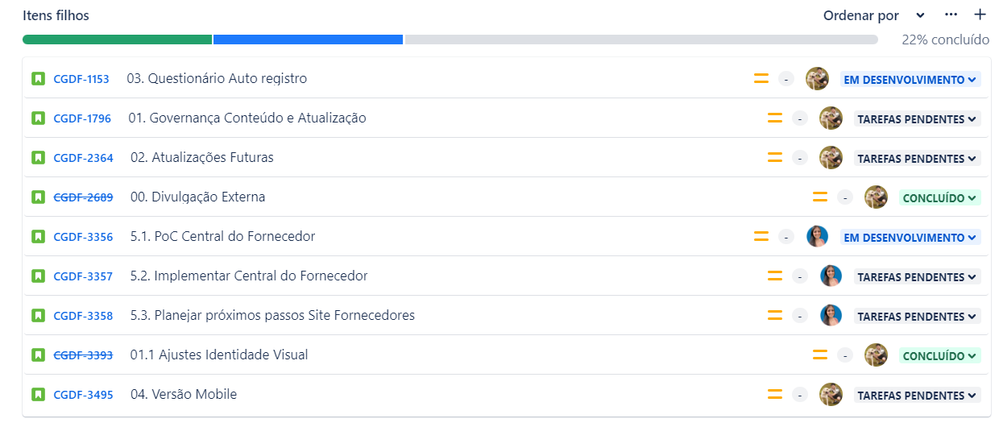Click assignee avatar on PoC Central do Fornecedor

(x=817, y=236)
